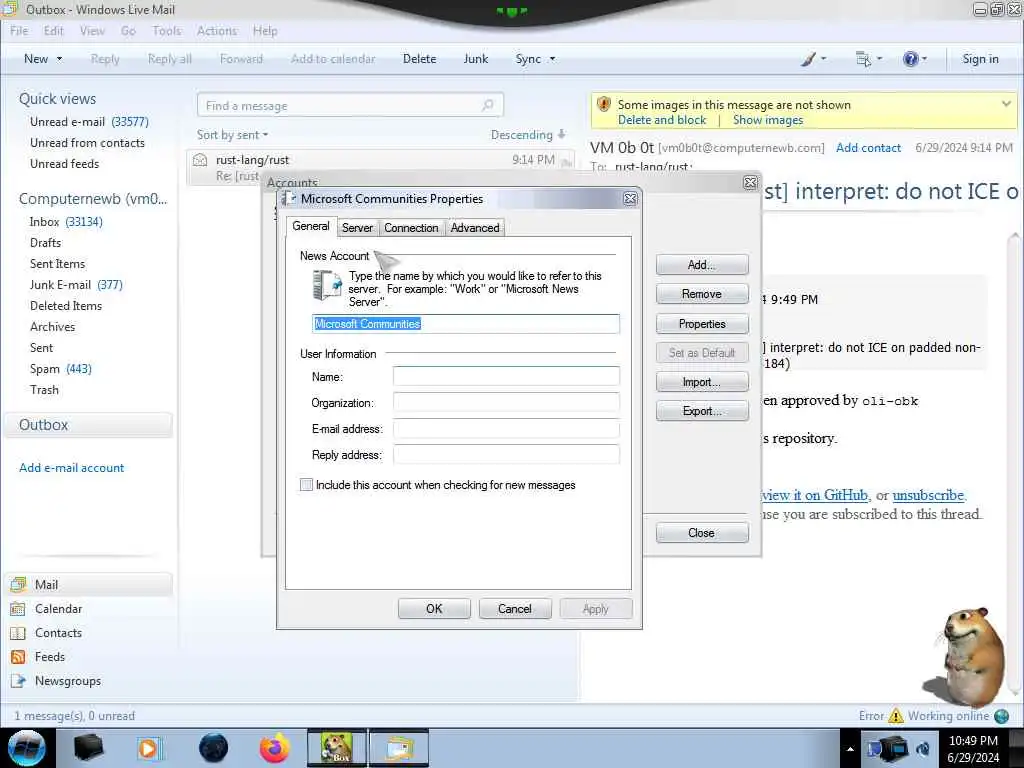Switch to the Advanced tab

(x=475, y=227)
